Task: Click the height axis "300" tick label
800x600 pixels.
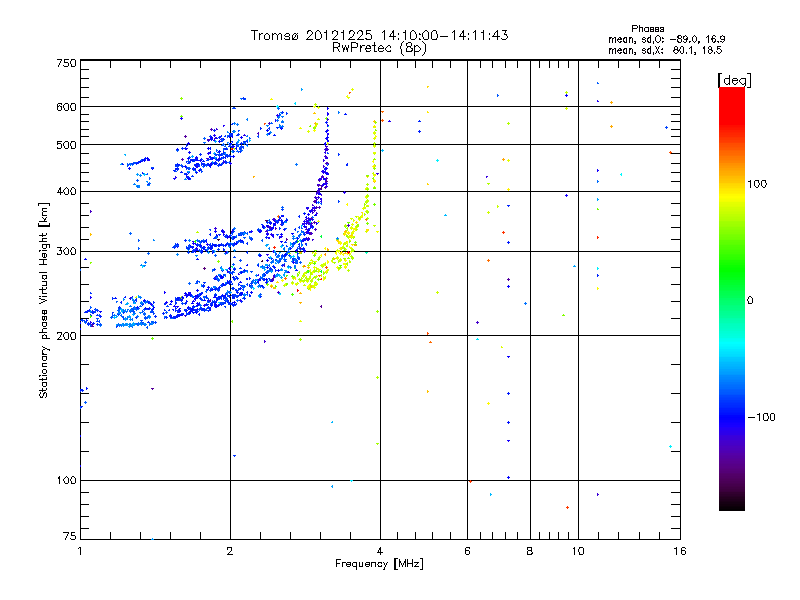Action: tap(66, 251)
